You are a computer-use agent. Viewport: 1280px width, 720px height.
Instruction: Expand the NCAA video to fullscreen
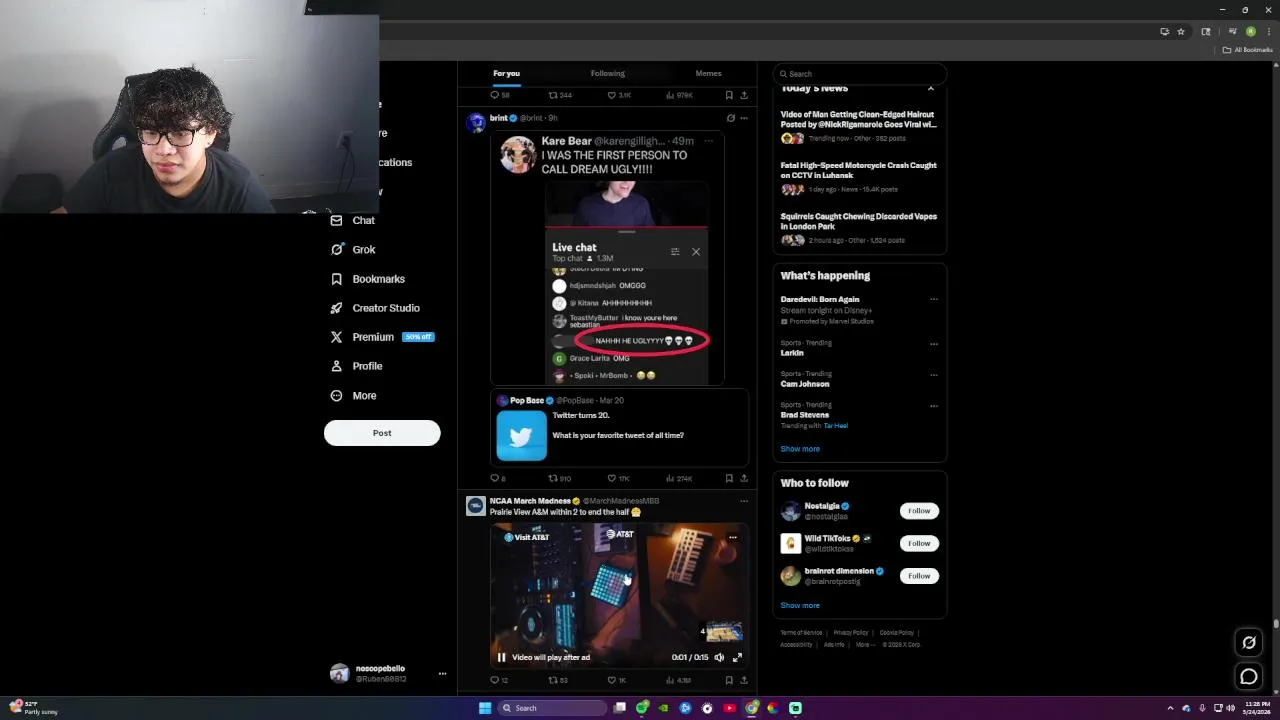click(x=737, y=657)
